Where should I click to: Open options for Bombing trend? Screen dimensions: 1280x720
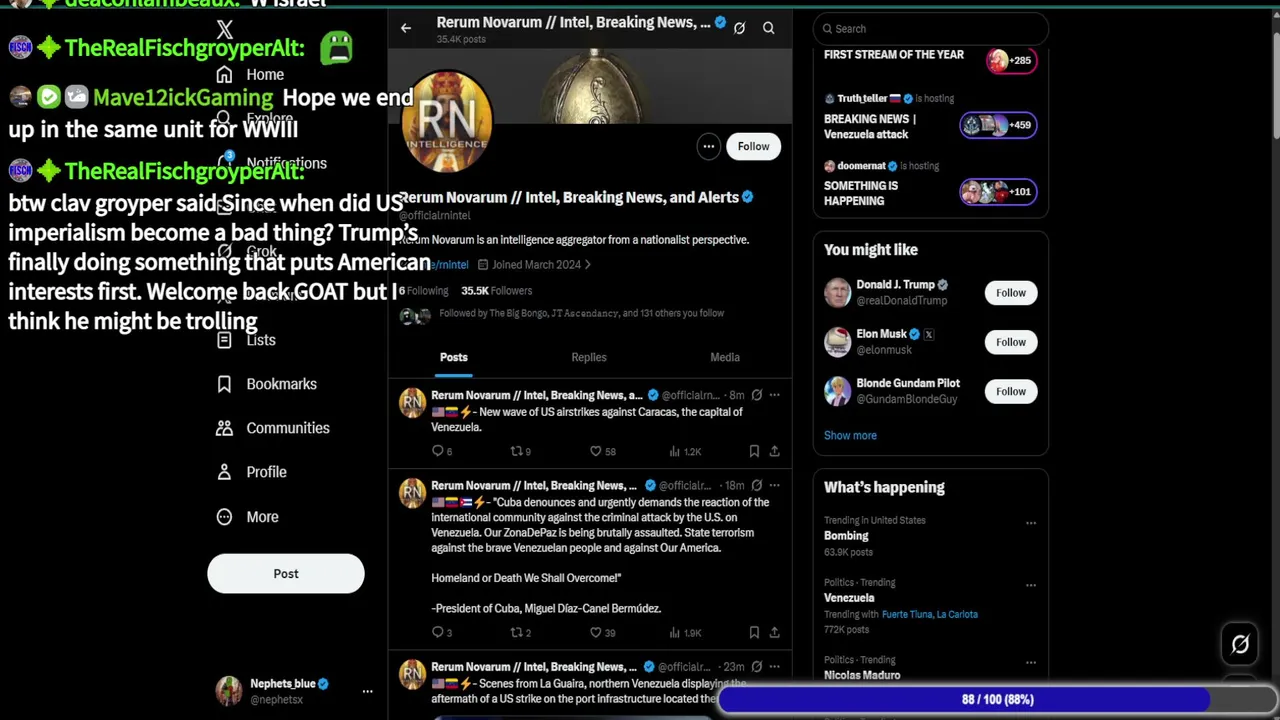tap(1031, 523)
